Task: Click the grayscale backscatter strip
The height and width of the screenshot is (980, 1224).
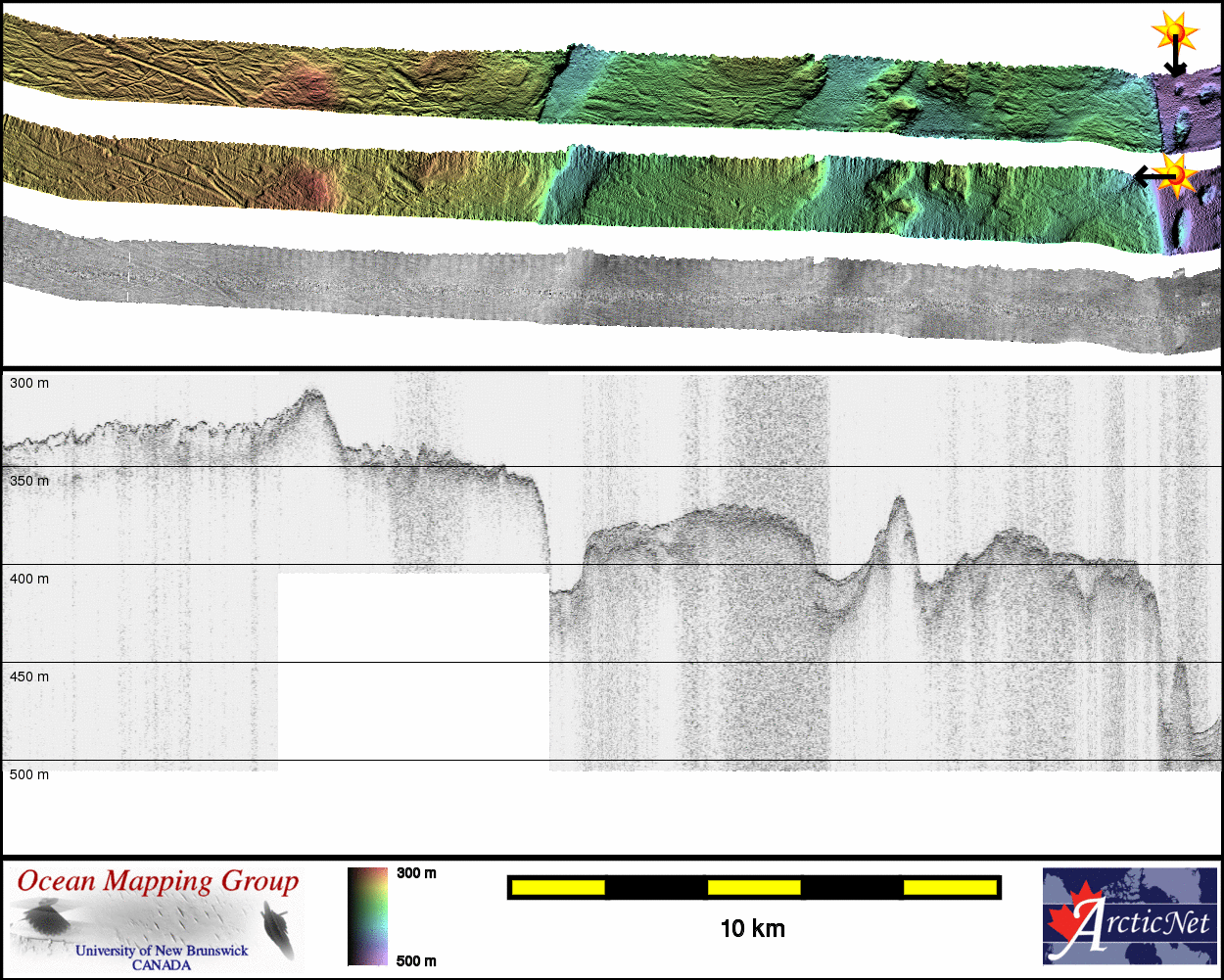Action: [588, 291]
